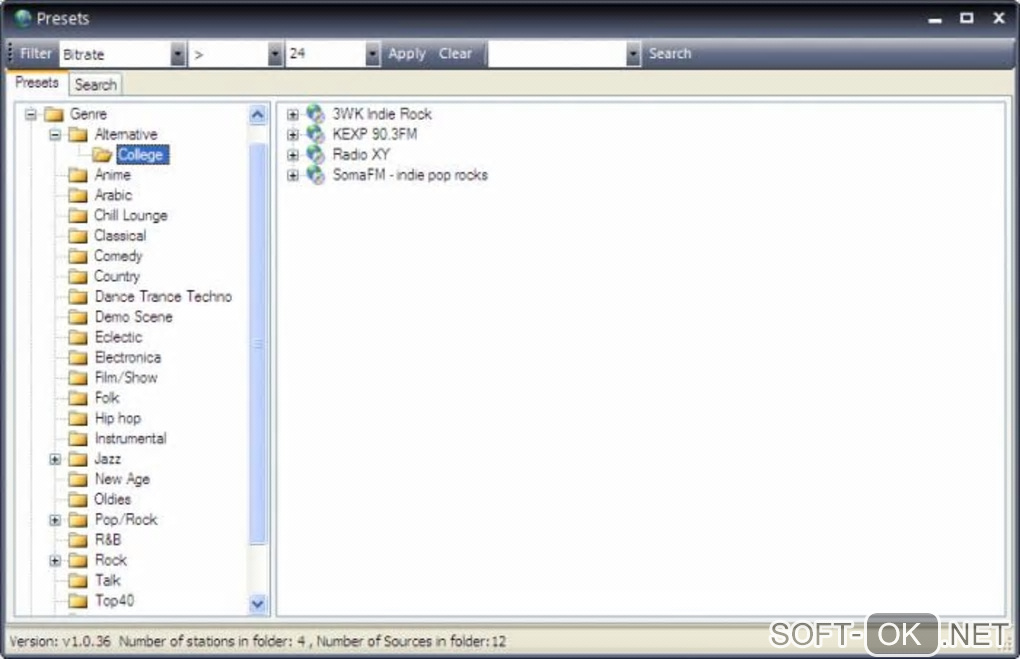Open the filter value 24 dropdown

coord(372,54)
